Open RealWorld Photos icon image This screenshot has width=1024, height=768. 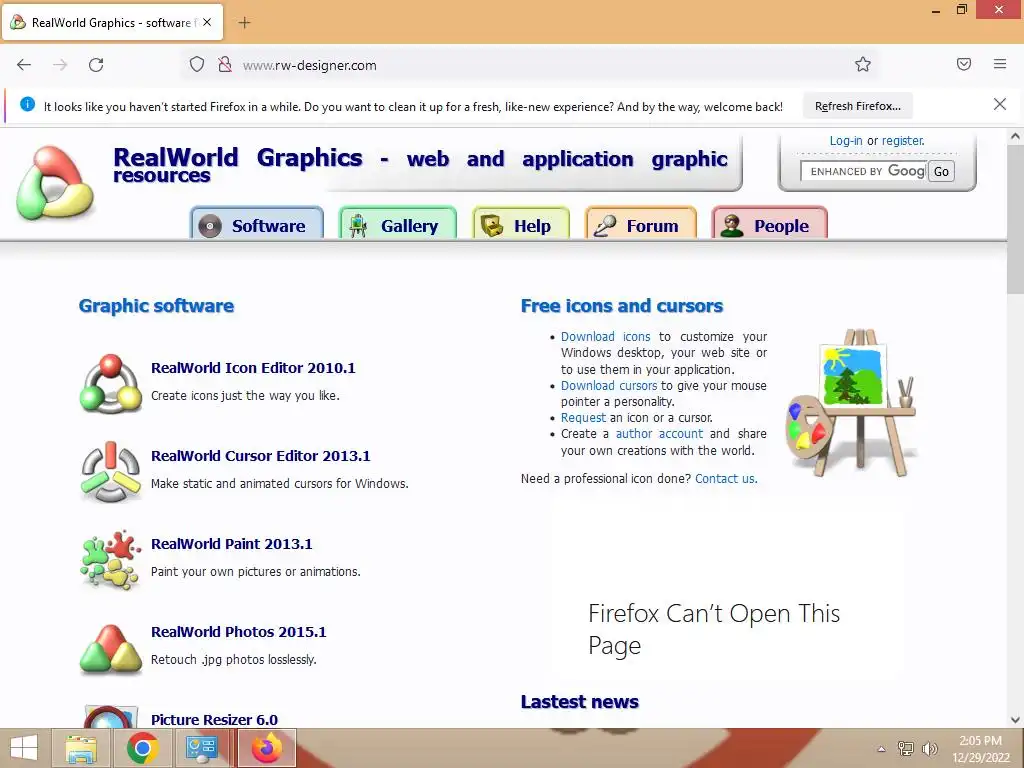coord(110,648)
